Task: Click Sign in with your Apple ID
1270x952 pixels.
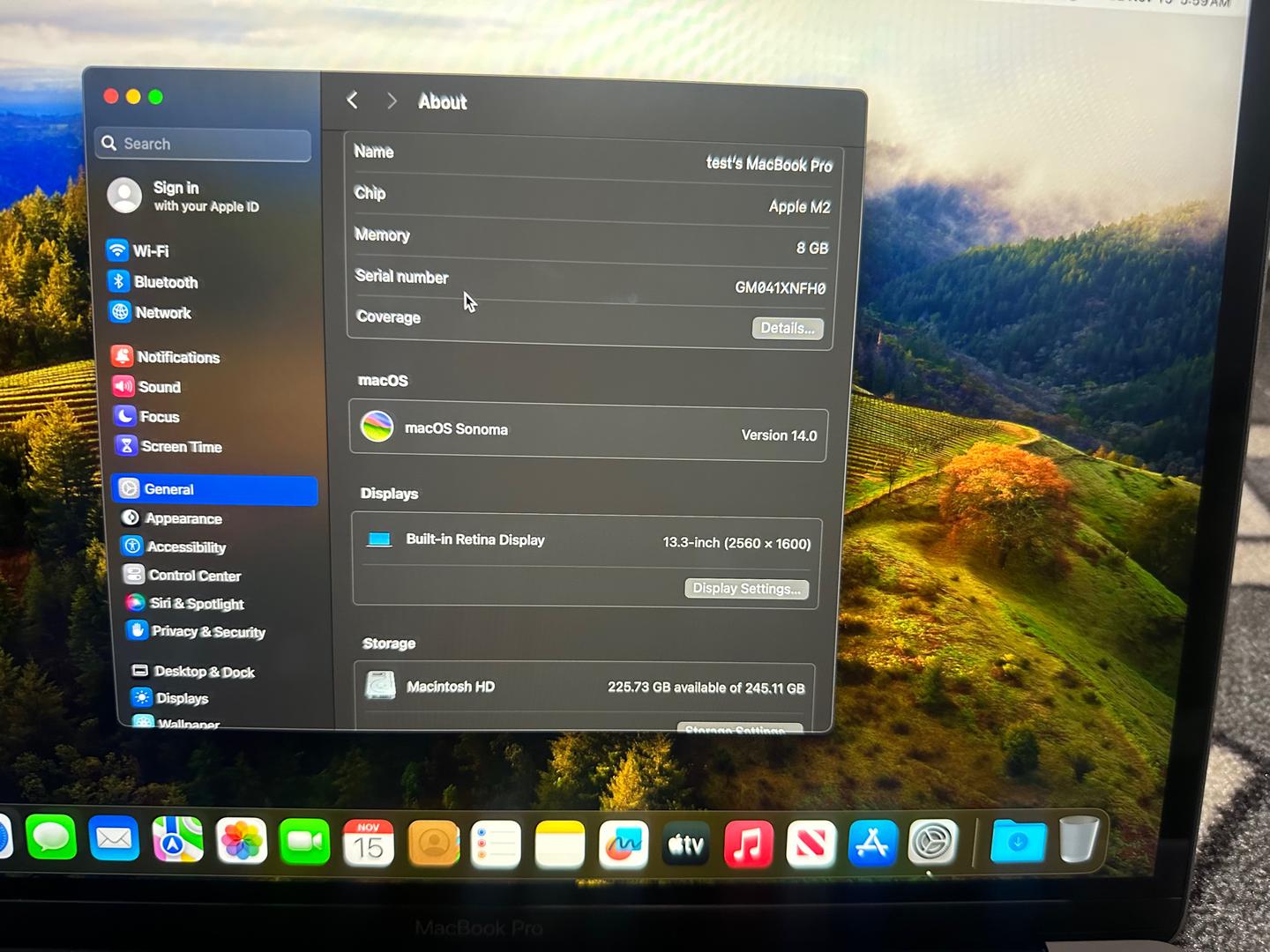Action: (184, 196)
